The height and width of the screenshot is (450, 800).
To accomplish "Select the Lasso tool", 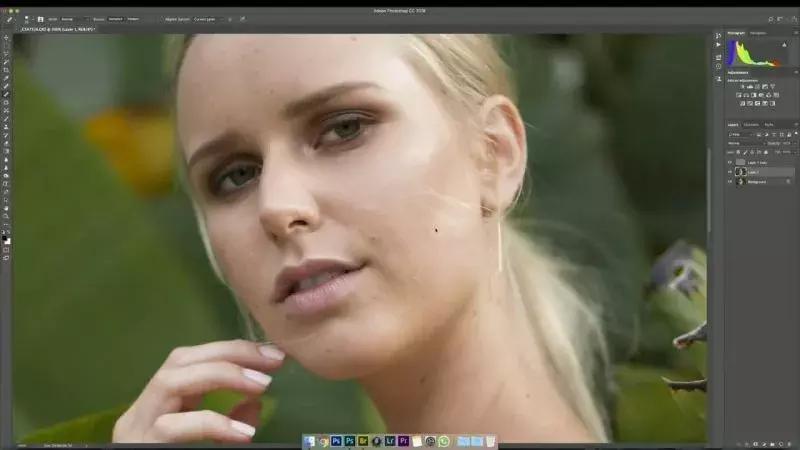I will pyautogui.click(x=6, y=54).
